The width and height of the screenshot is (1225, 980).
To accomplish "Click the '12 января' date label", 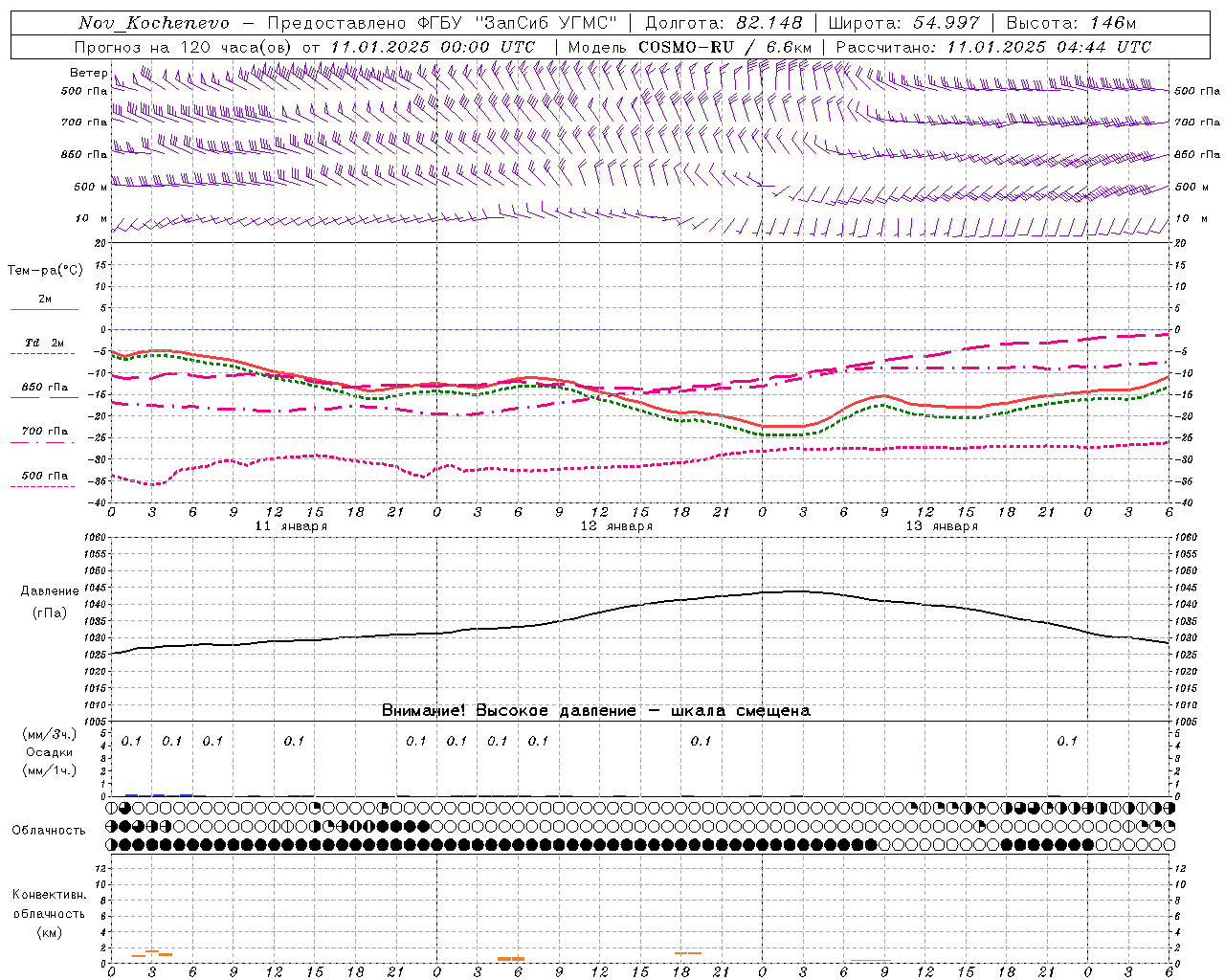I will [x=616, y=526].
